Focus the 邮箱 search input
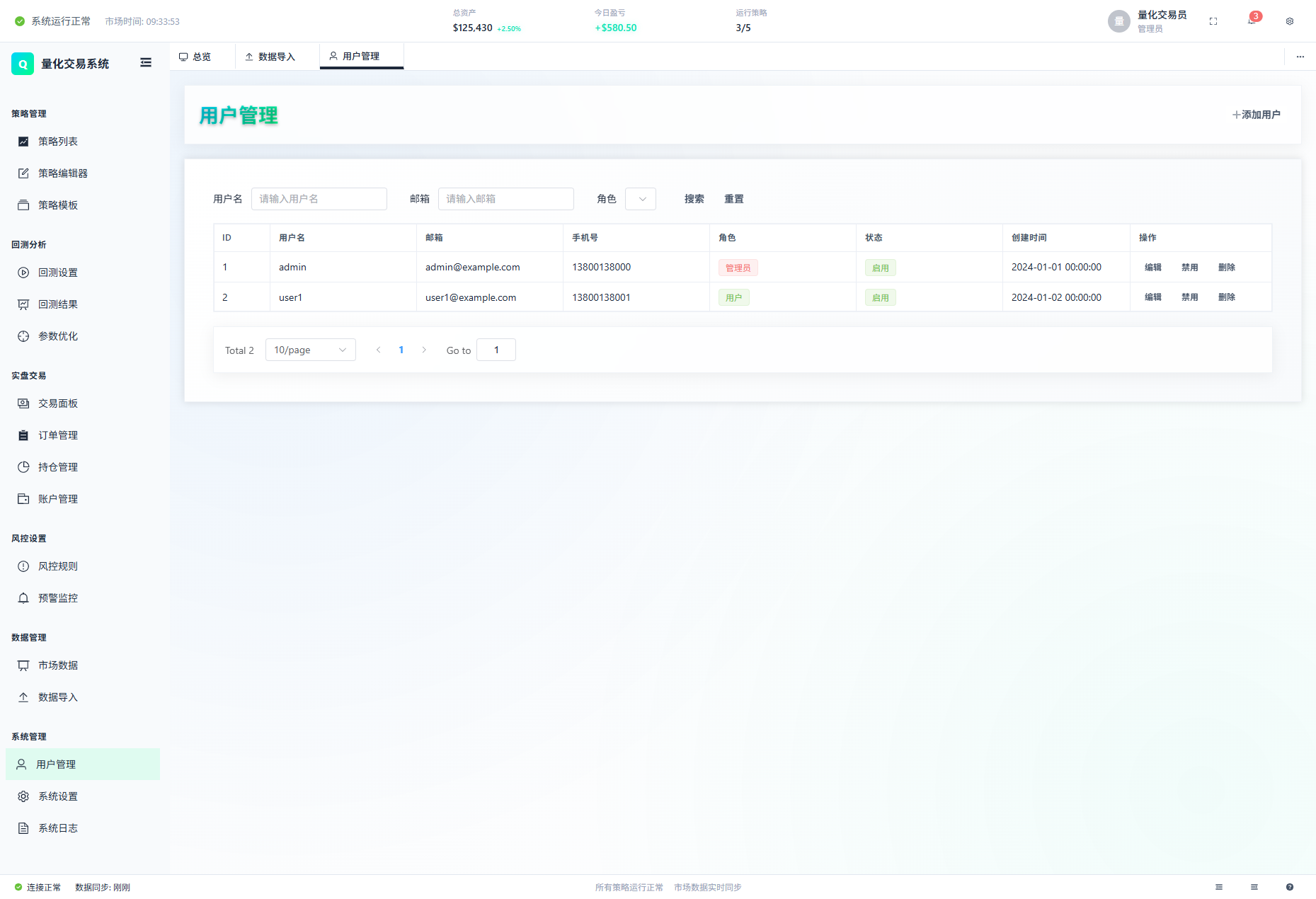Screen dimensions: 1316x899 (506, 199)
